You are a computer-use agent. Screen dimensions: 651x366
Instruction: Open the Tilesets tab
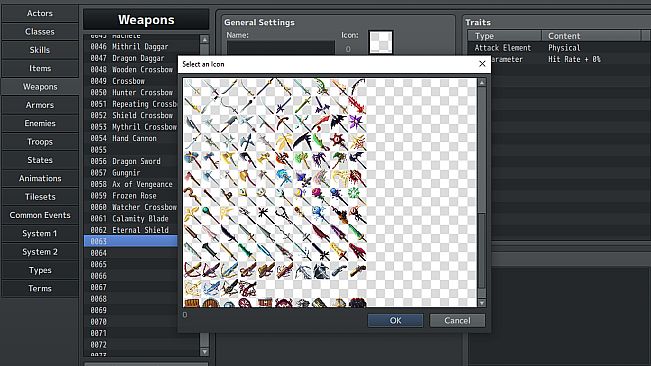point(40,197)
